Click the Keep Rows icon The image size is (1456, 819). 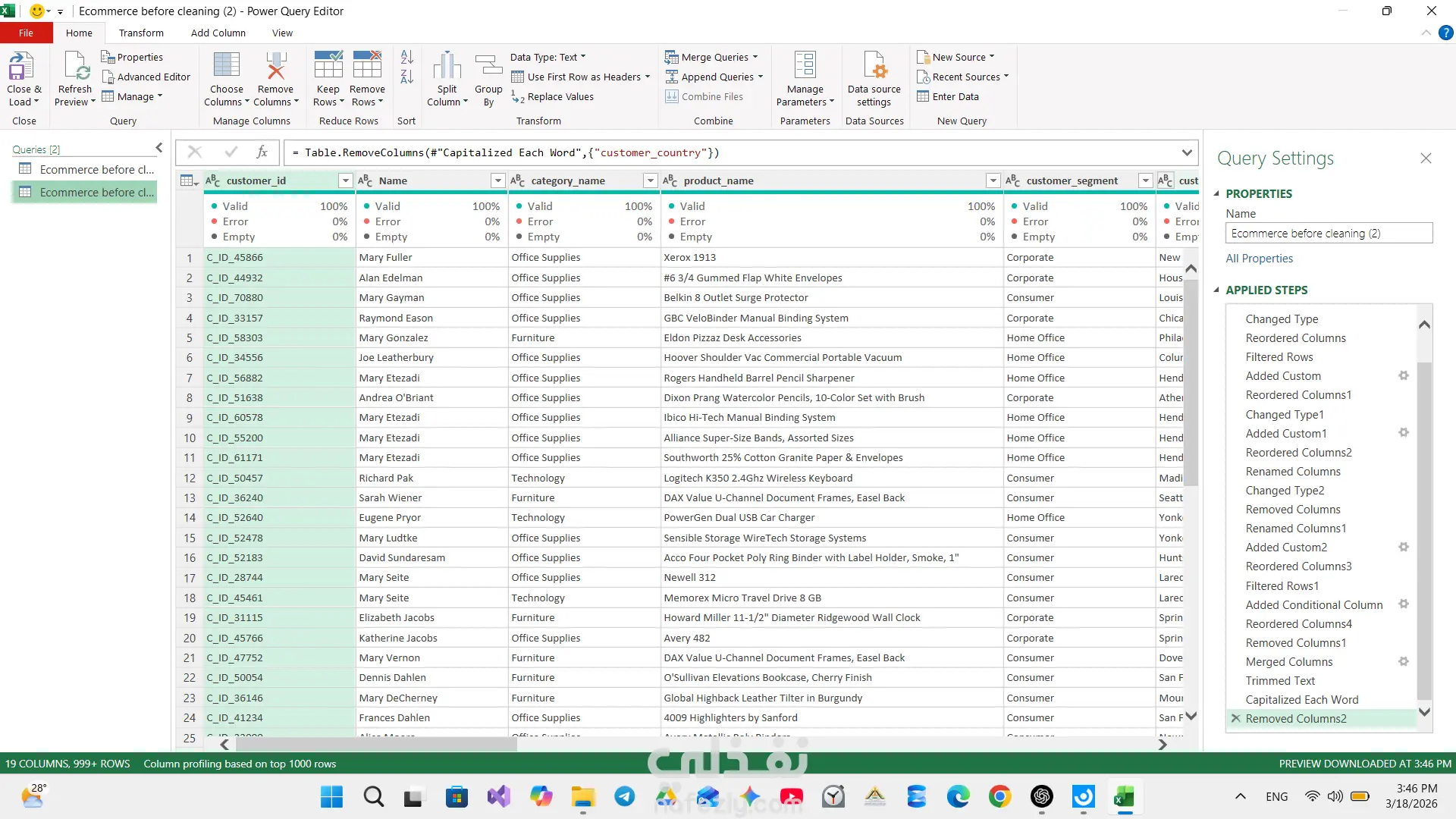point(328,67)
